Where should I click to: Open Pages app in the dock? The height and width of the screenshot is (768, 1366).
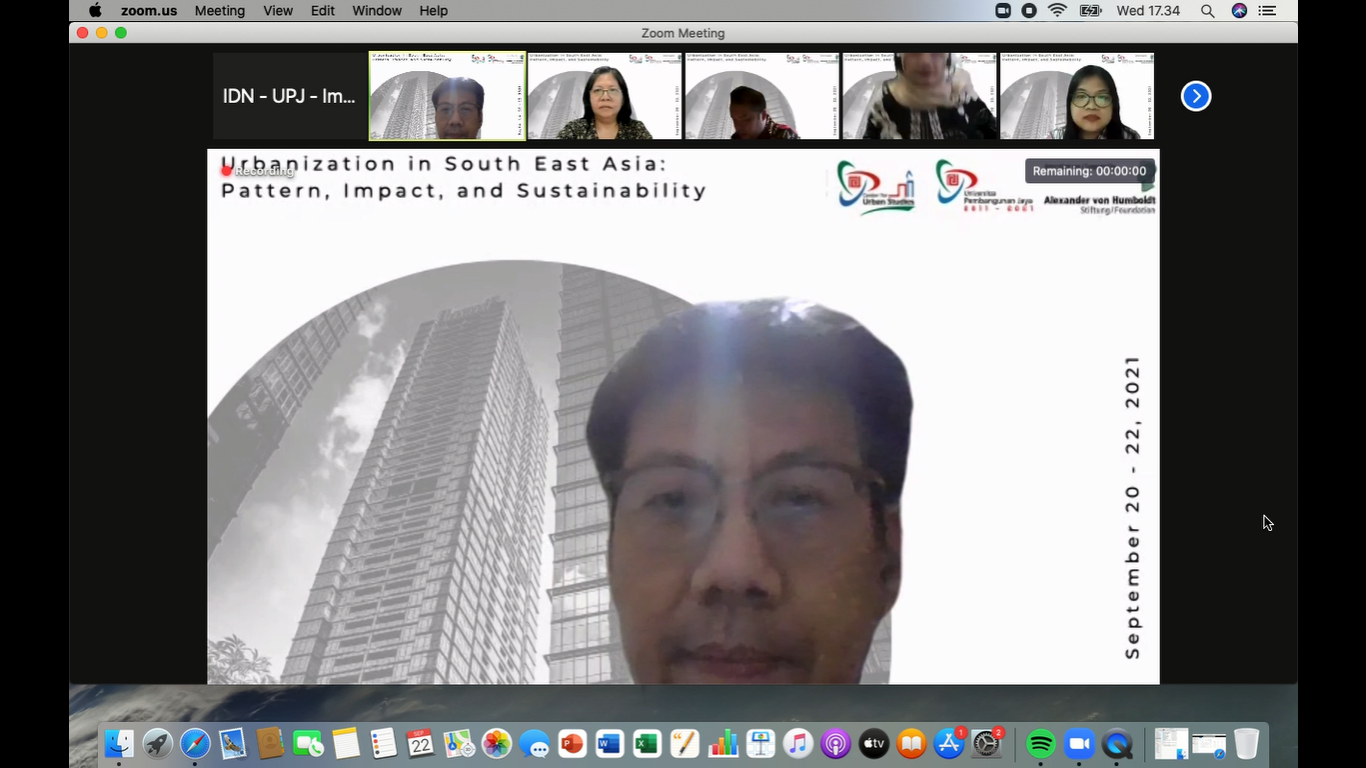(685, 743)
